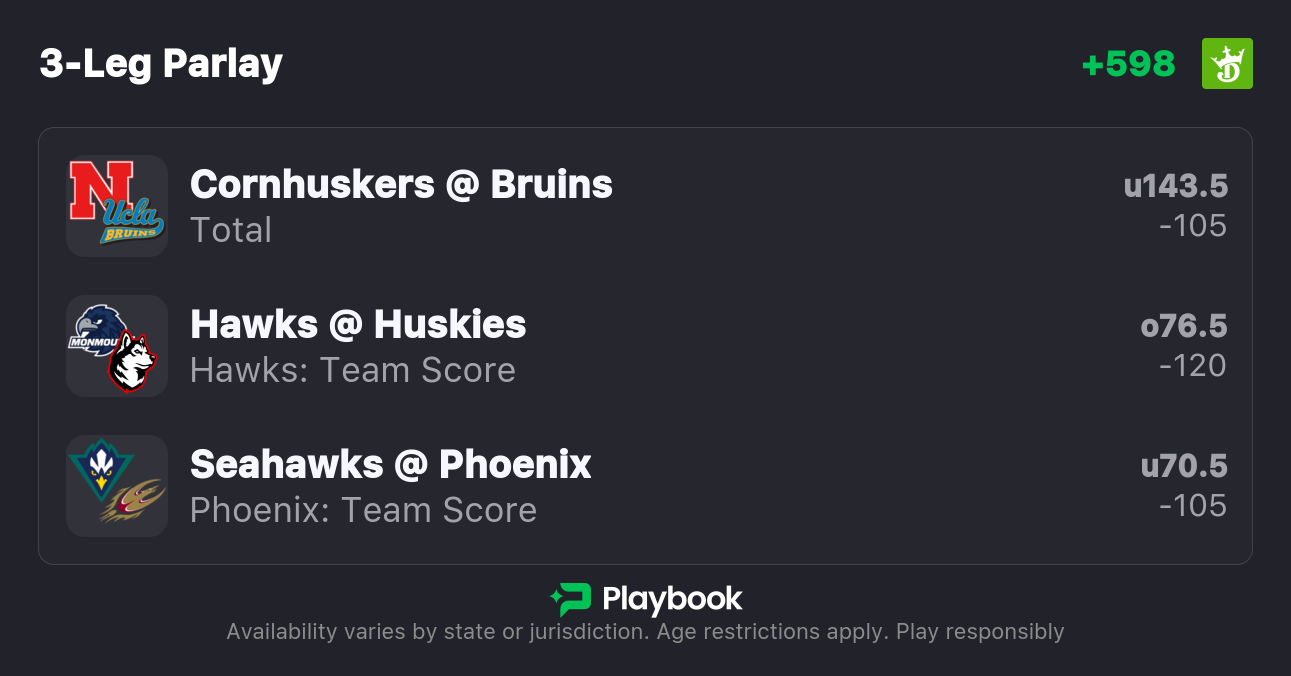
Task: Click the Nebraska and UCLA team logos
Action: click(x=116, y=206)
